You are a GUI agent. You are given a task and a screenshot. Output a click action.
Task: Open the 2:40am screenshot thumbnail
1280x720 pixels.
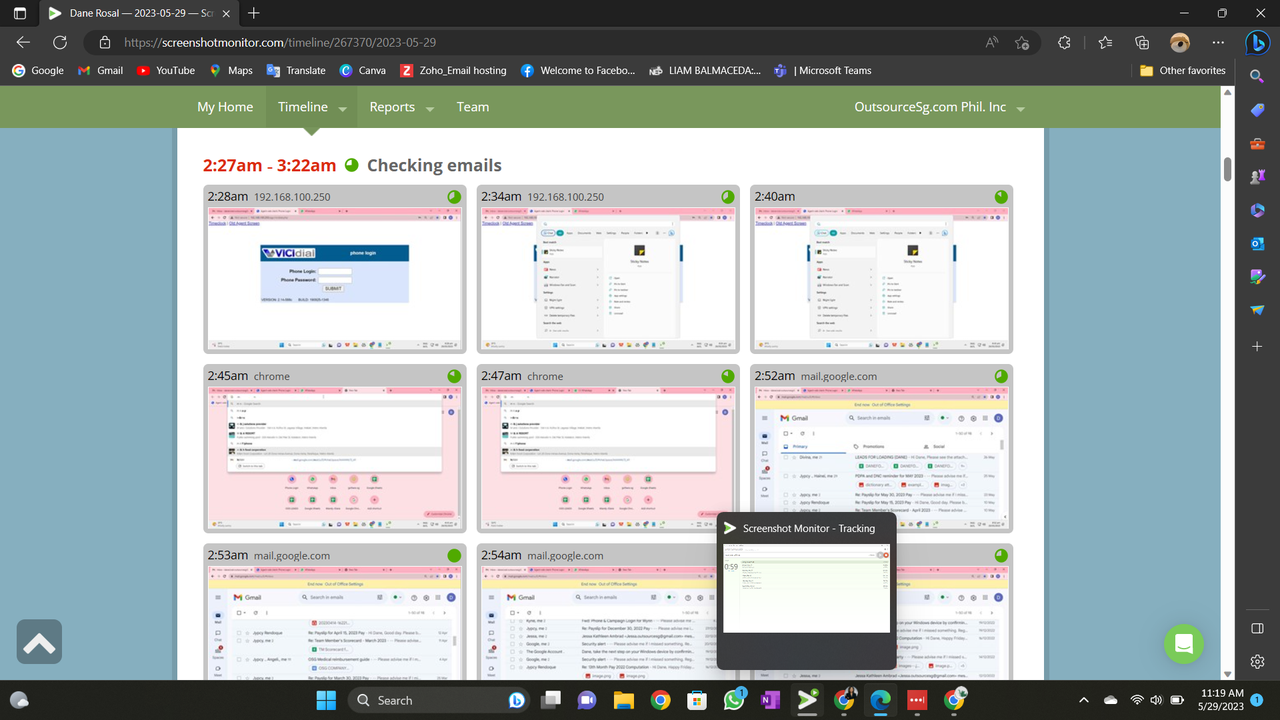(881, 280)
